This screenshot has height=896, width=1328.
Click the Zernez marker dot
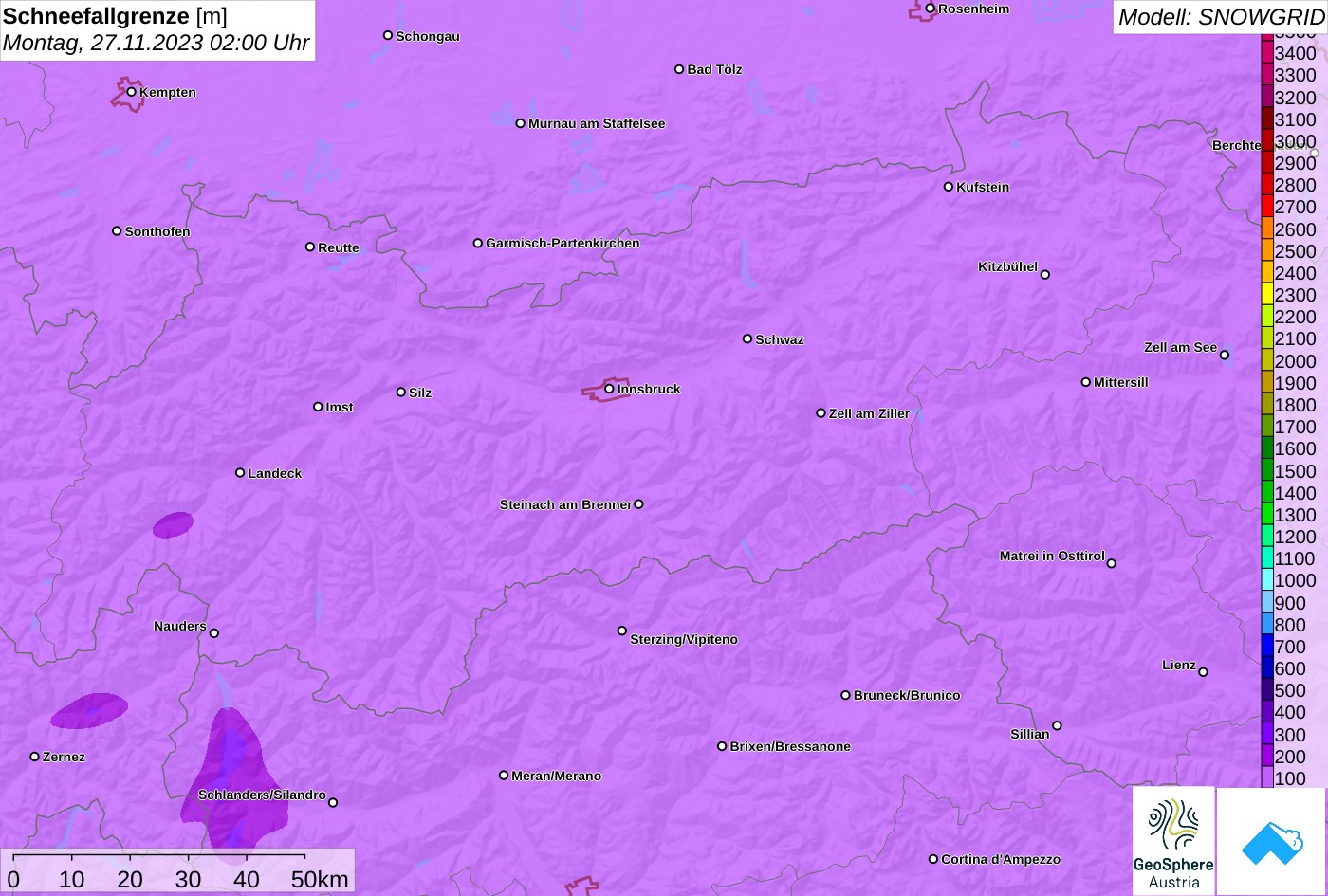tap(35, 757)
